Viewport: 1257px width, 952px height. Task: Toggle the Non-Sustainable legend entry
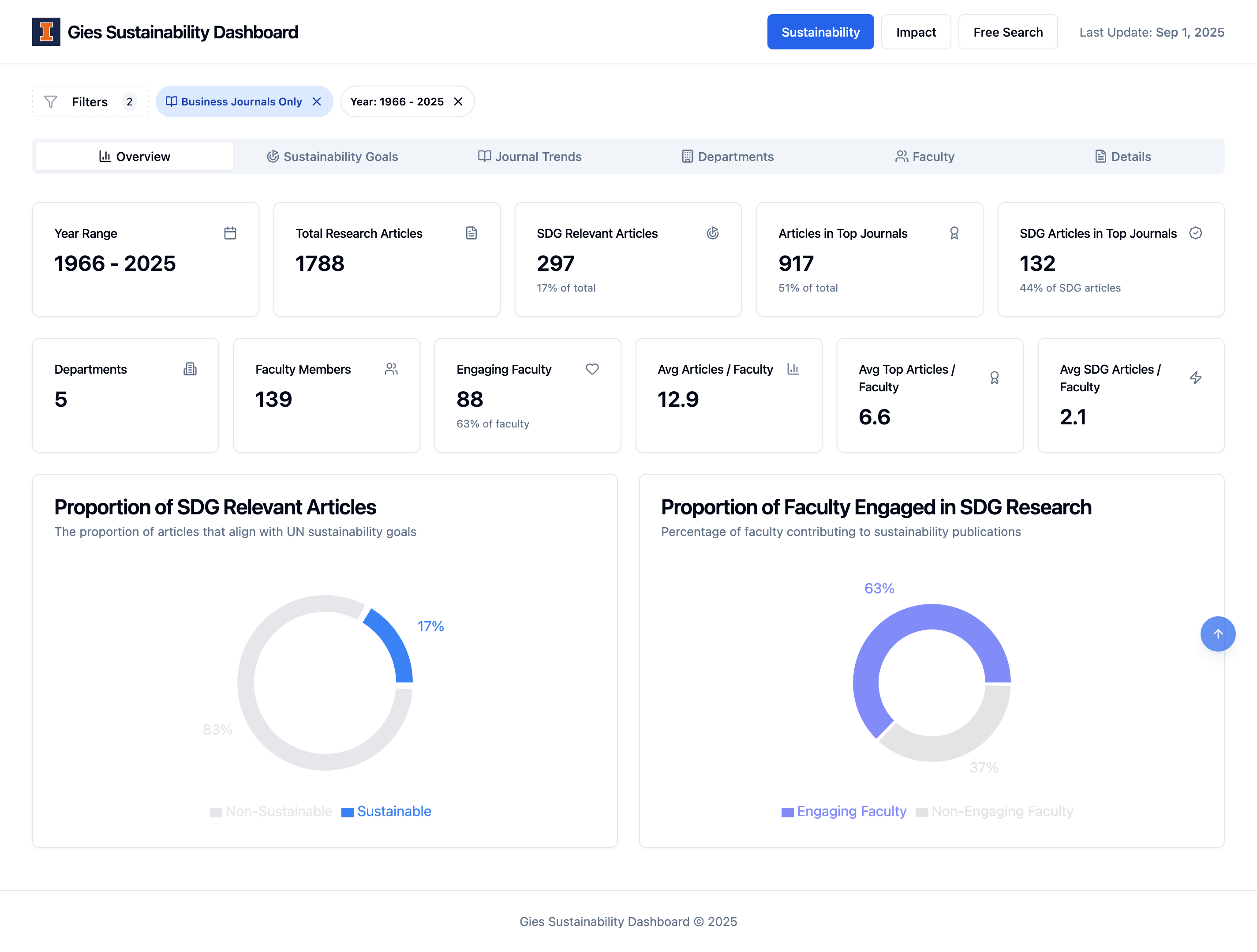272,811
